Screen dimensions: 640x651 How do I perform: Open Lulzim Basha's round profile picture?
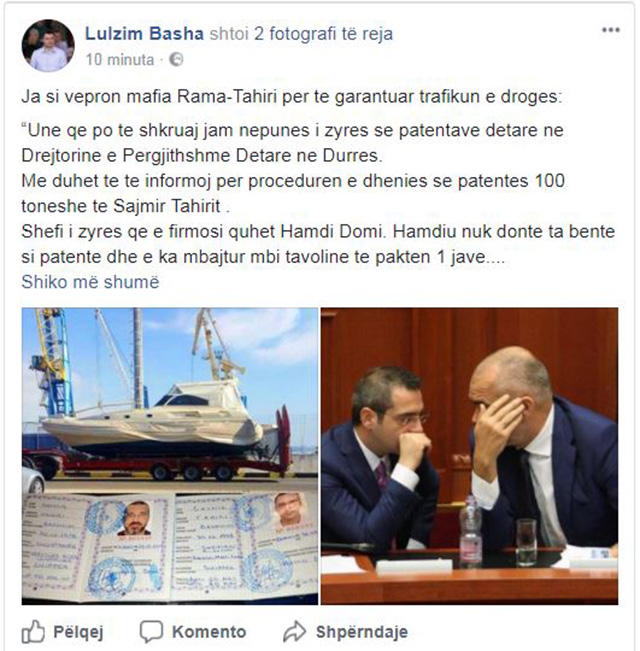tap(48, 45)
